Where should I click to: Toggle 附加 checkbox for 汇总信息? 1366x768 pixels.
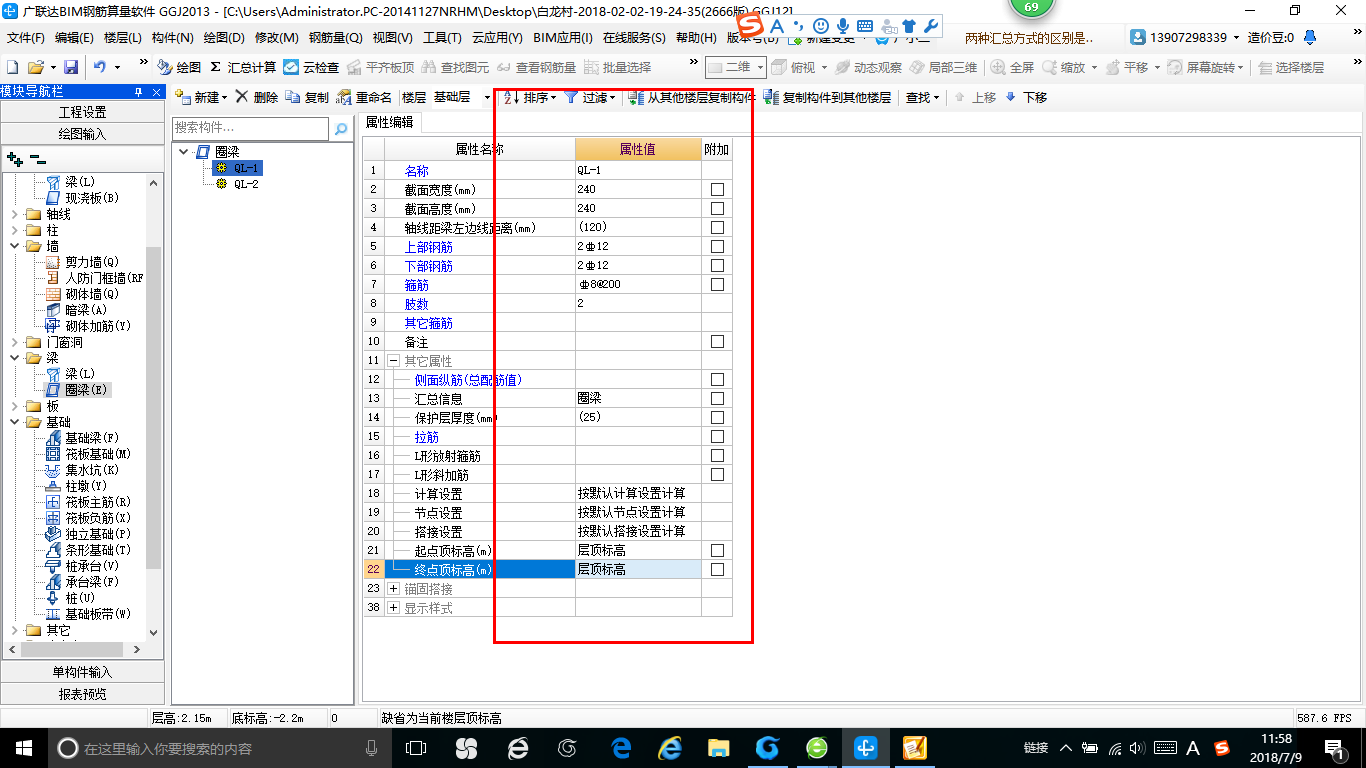click(x=717, y=399)
